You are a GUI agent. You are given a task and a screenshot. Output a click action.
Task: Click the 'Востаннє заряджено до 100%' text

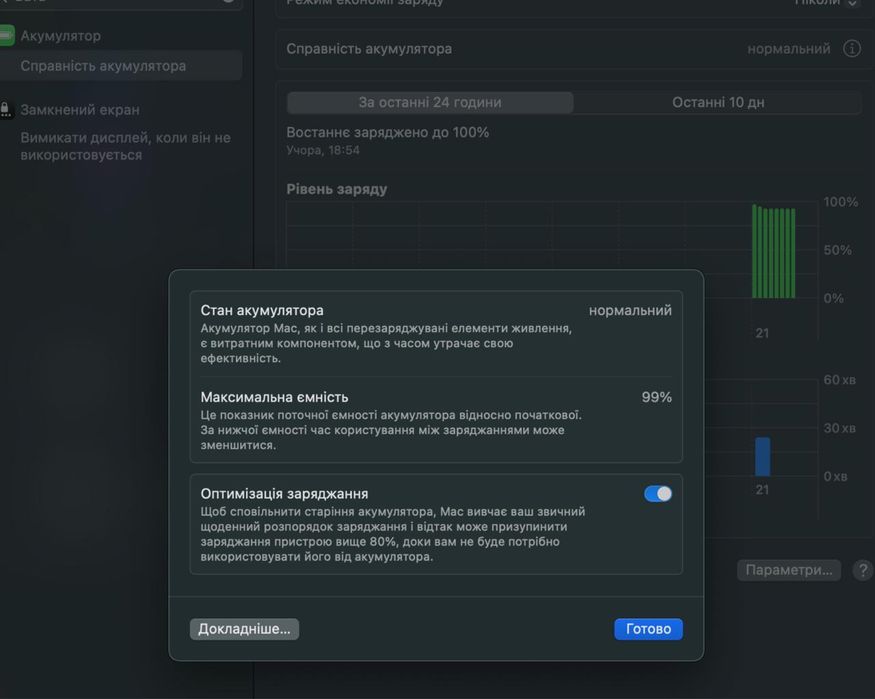(387, 133)
